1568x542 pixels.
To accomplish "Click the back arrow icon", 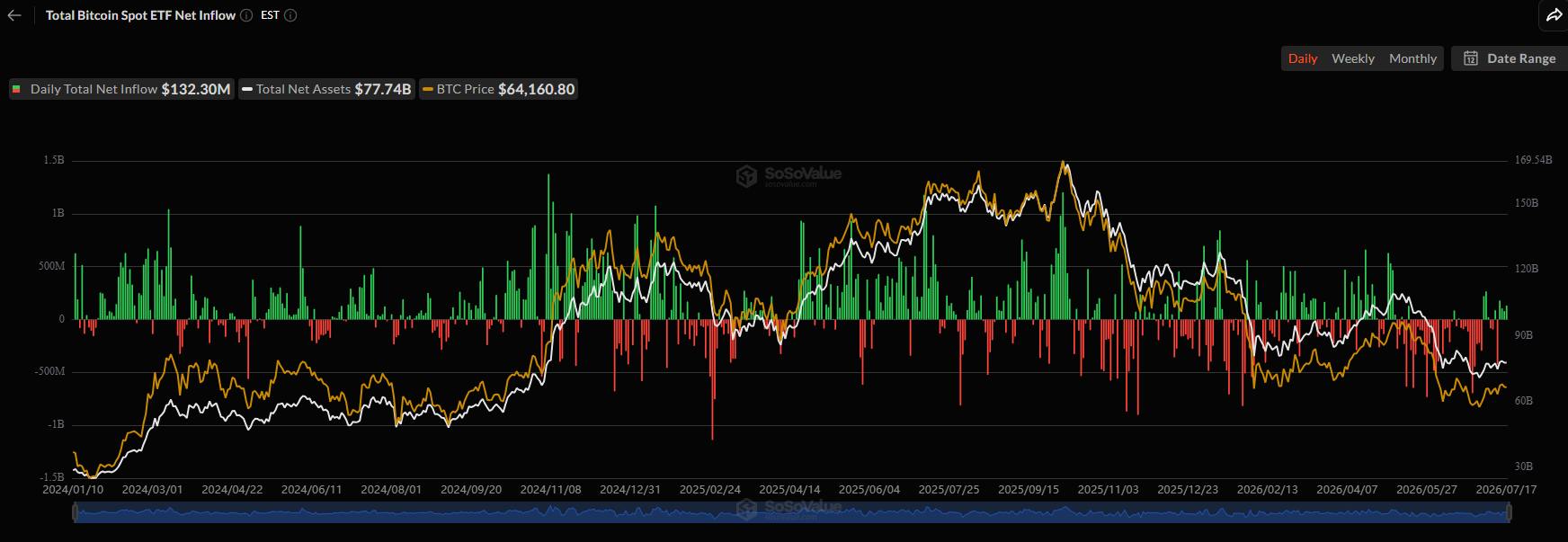I will pos(14,15).
